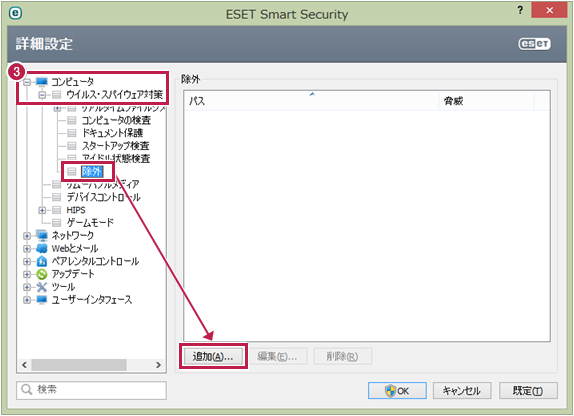574x416 pixels.
Task: Click the Parental Control icon
Action: click(x=42, y=261)
